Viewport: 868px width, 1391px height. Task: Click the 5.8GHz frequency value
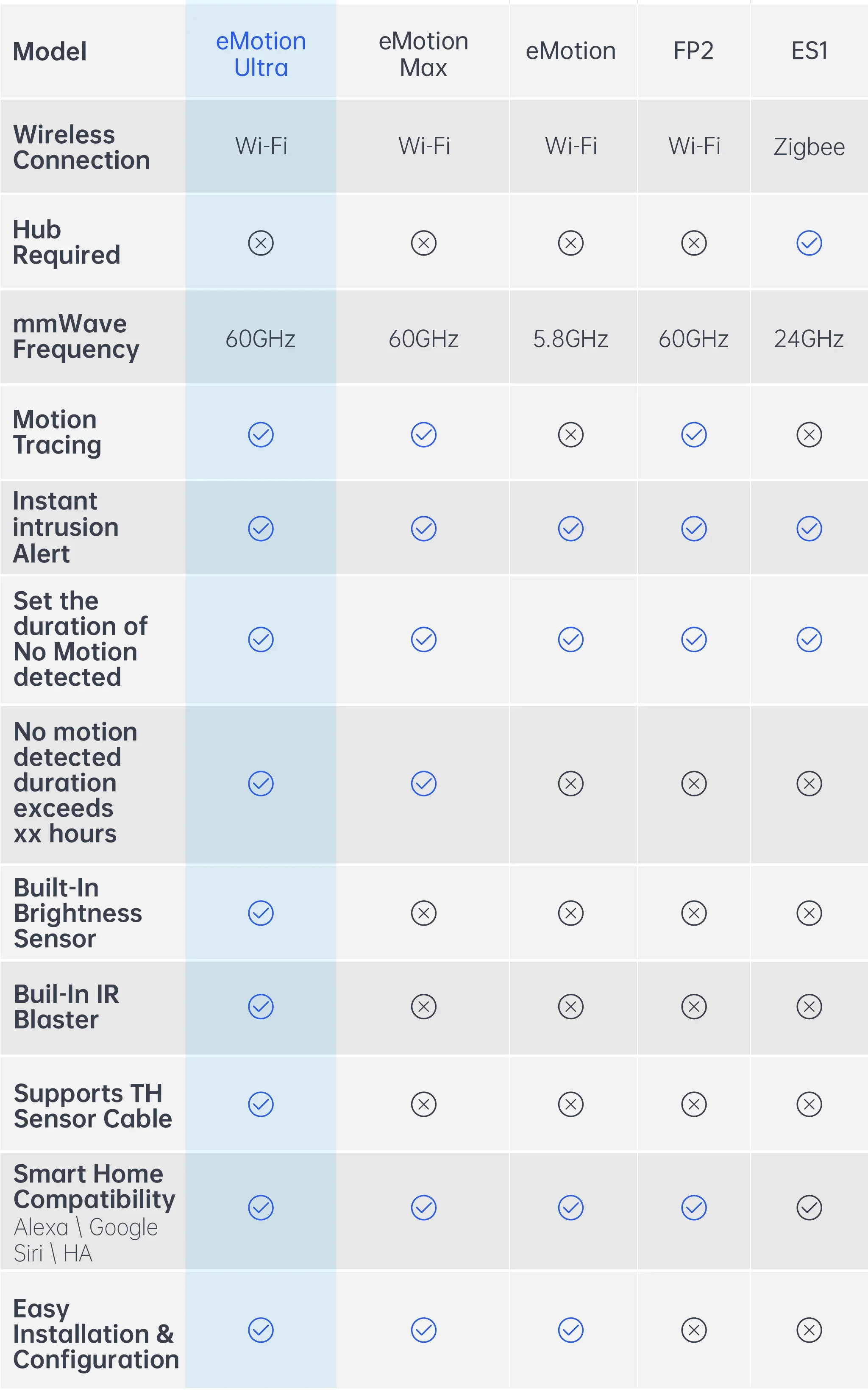(x=570, y=339)
